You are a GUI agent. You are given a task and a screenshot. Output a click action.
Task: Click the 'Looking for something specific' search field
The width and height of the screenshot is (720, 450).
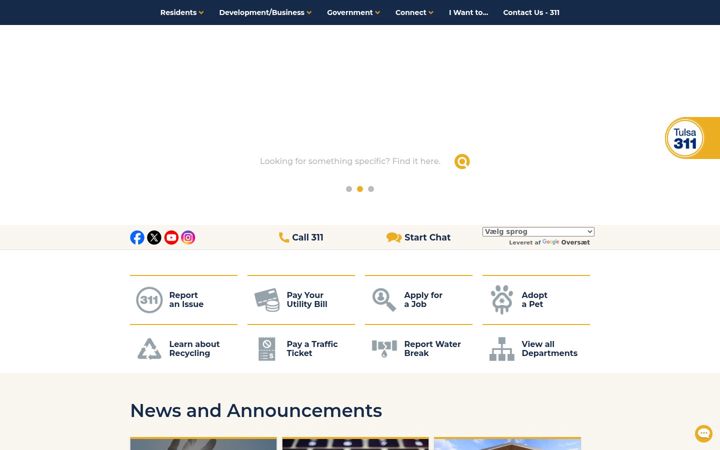(350, 161)
